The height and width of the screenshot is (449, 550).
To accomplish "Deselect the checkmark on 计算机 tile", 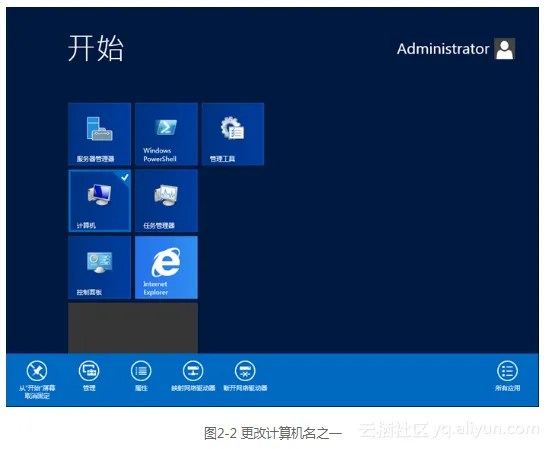I will coord(125,177).
